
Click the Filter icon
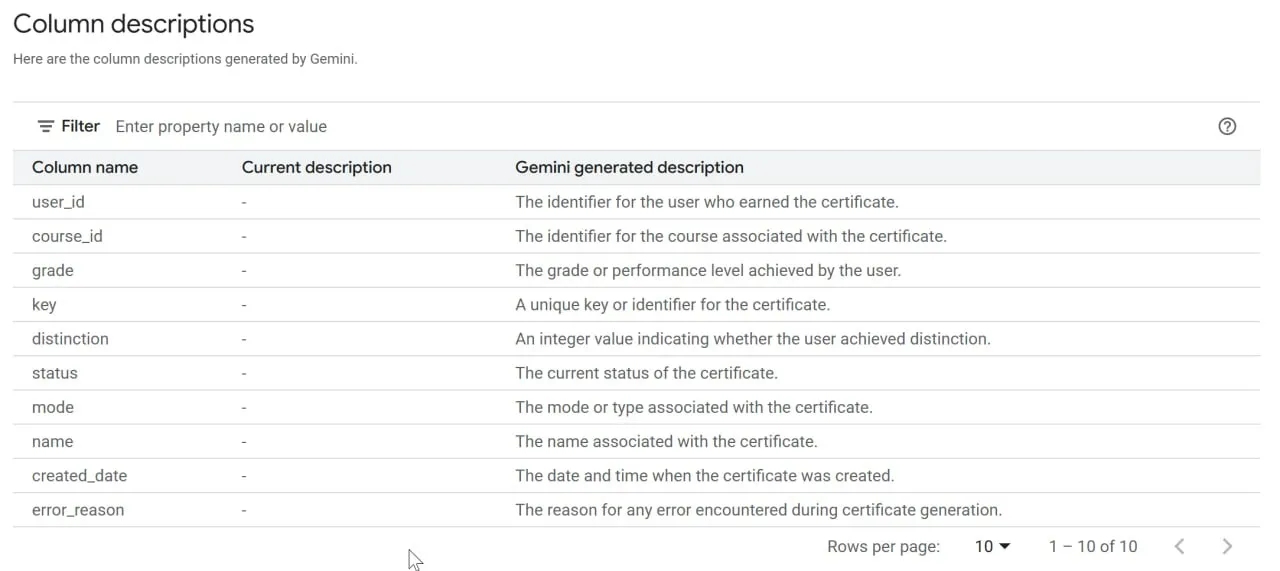[x=45, y=126]
